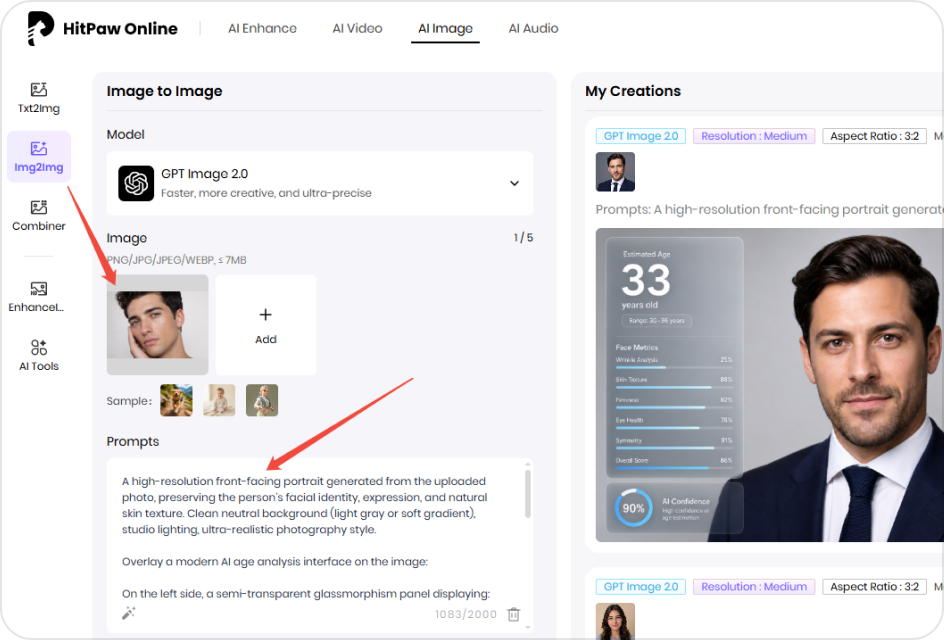This screenshot has width=944, height=640.
Task: Switch to the AI Video tab
Action: [x=357, y=28]
